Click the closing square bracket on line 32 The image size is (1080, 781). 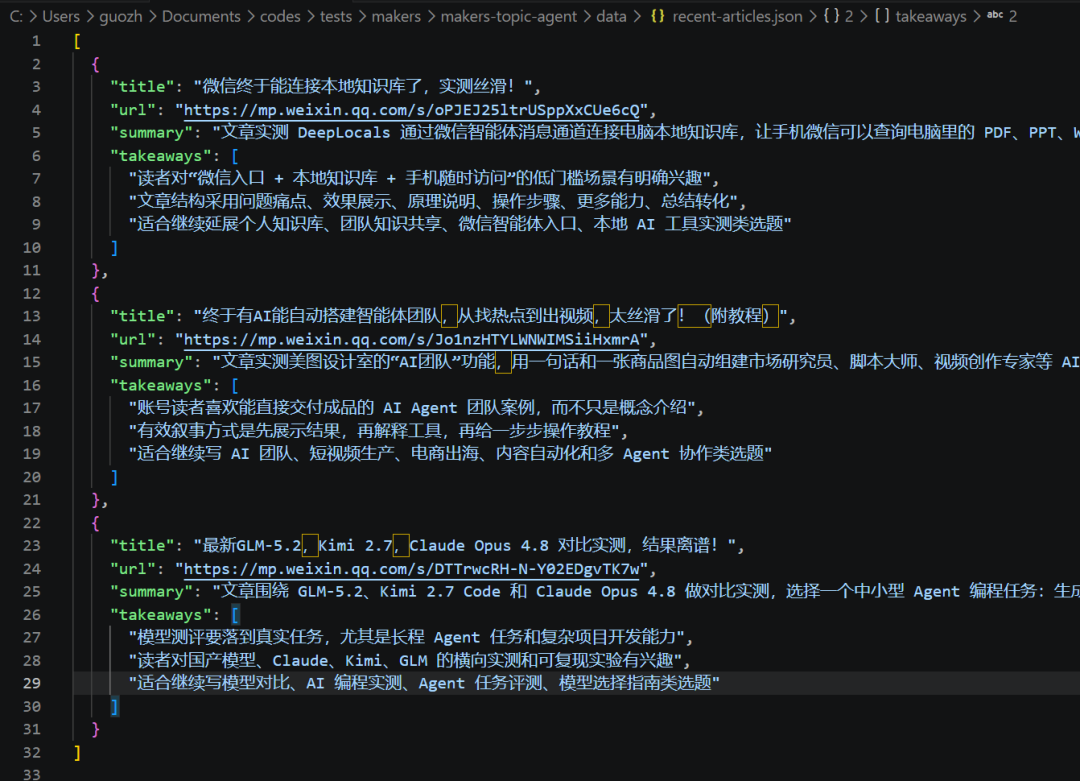pos(77,752)
